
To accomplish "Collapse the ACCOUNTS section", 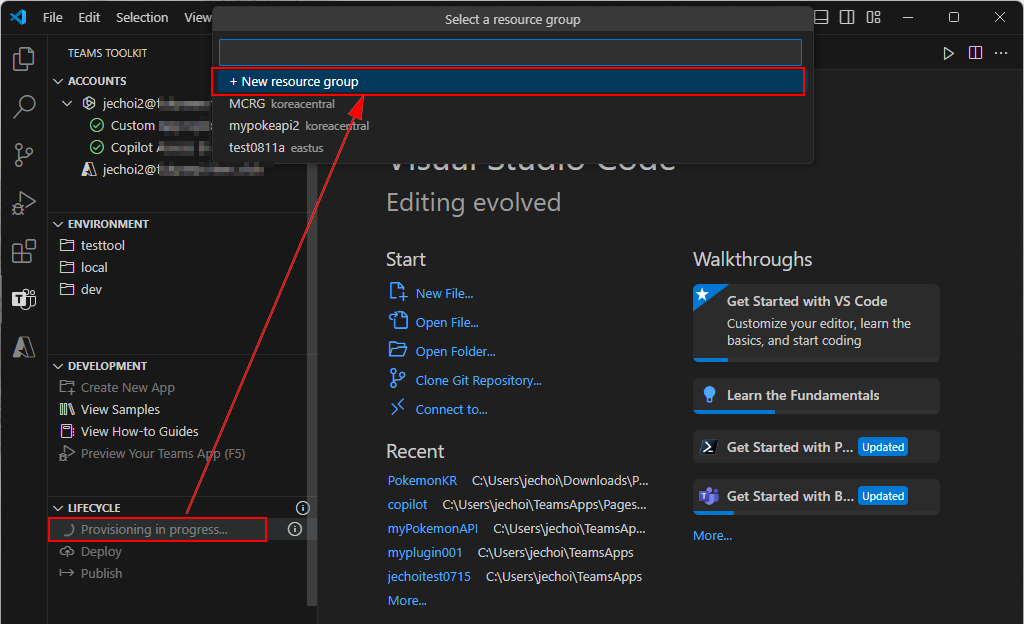I will click(58, 81).
